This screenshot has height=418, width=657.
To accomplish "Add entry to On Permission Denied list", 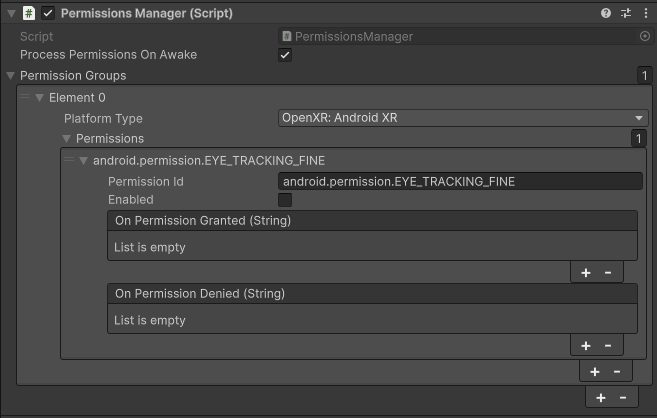I will [586, 345].
